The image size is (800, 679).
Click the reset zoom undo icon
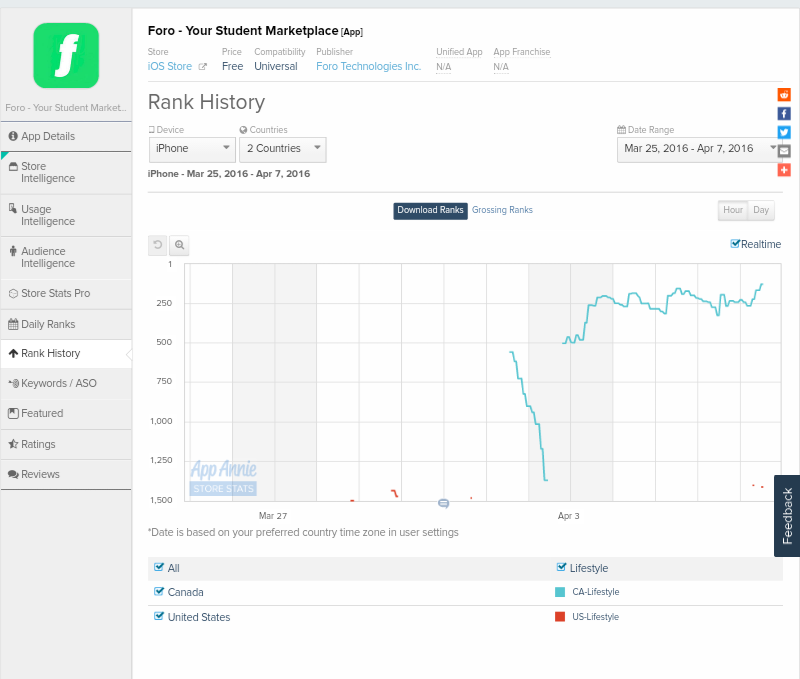(158, 245)
